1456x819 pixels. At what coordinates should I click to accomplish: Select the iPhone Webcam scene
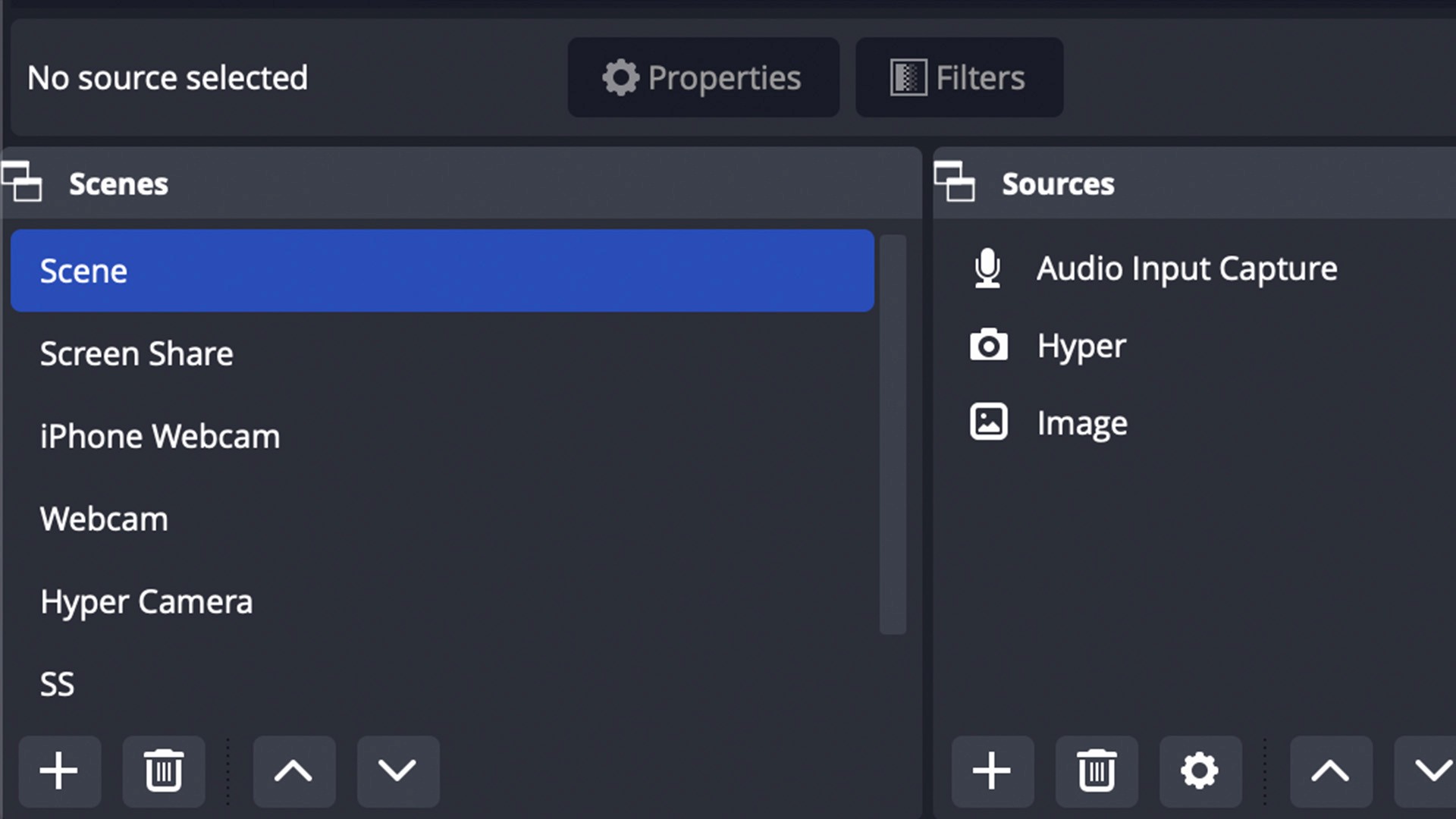click(160, 435)
